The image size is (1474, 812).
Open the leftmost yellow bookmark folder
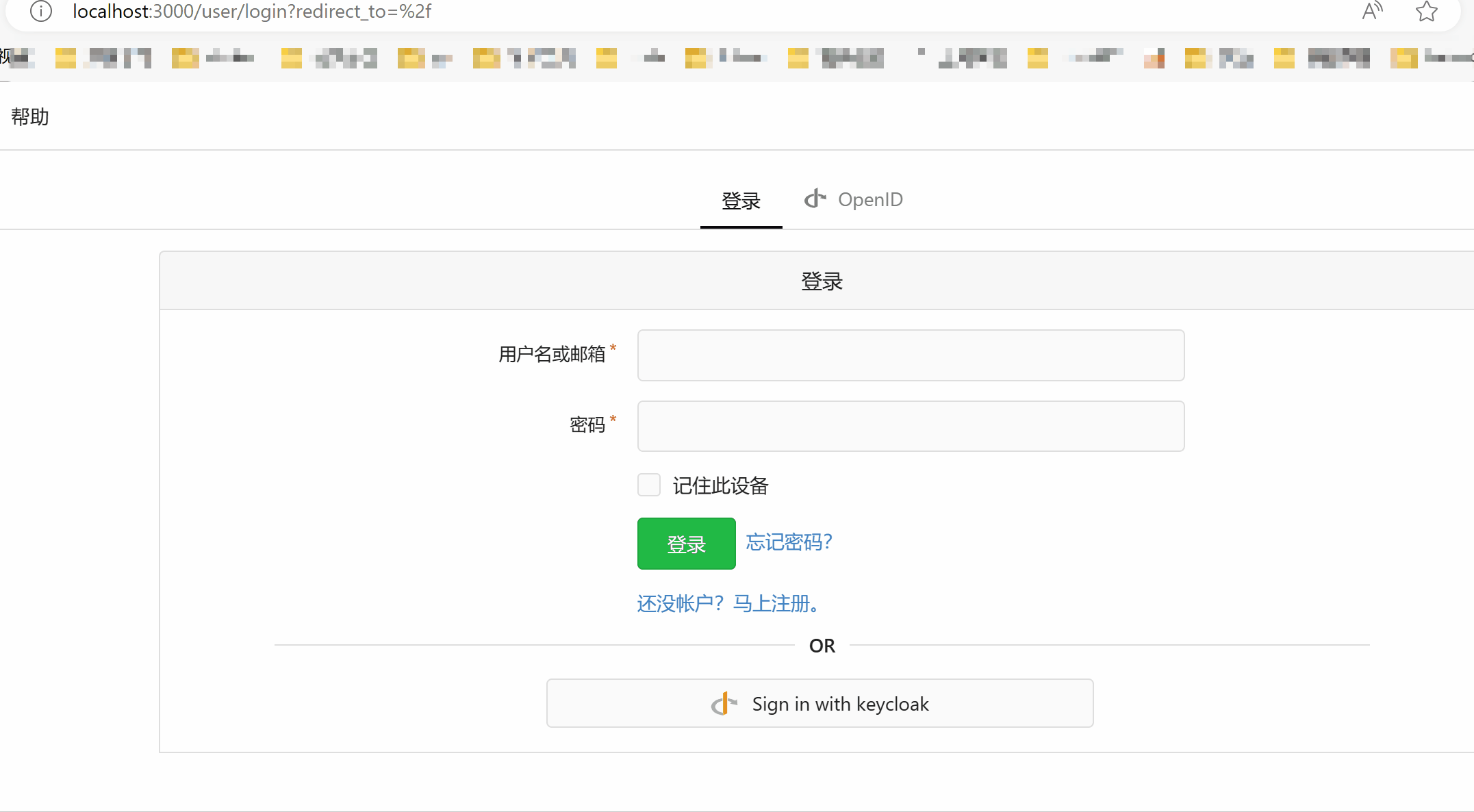(x=65, y=58)
